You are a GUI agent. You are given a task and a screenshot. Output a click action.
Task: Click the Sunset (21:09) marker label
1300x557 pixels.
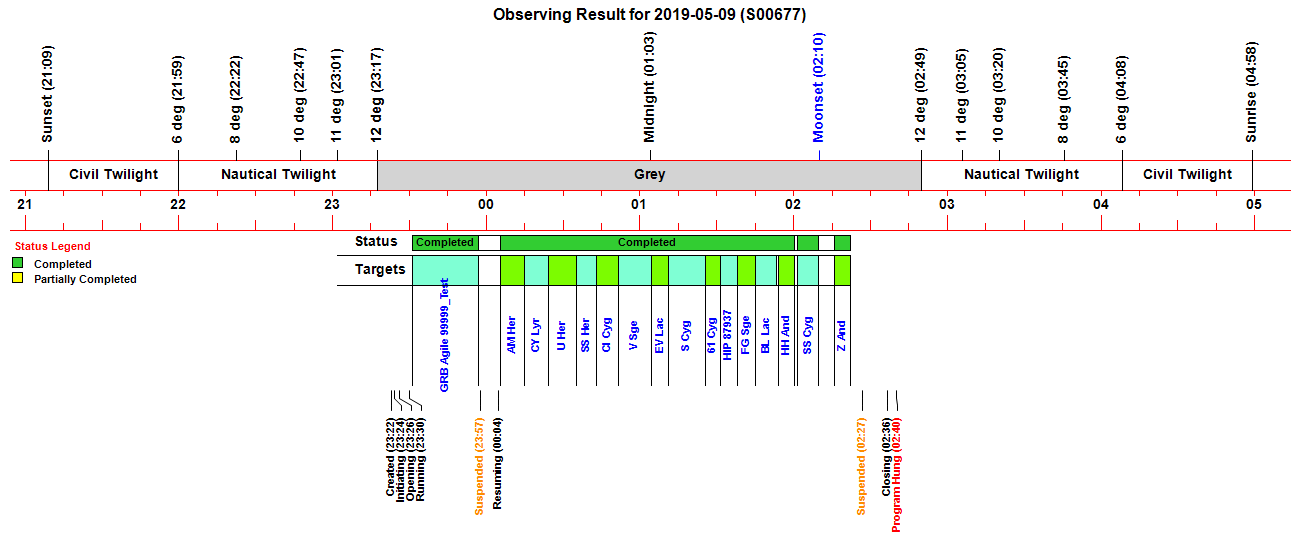click(x=47, y=94)
